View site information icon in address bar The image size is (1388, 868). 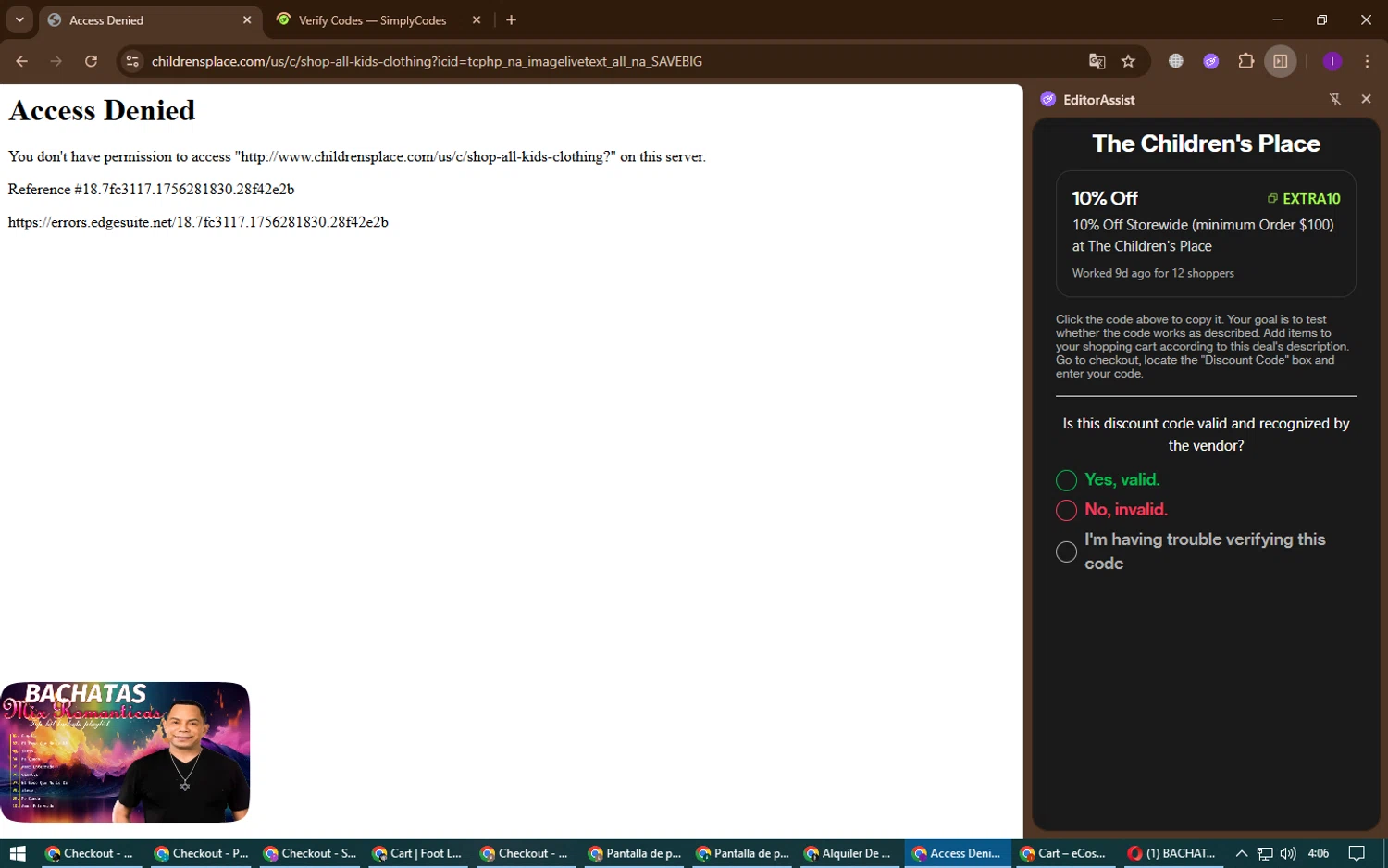[132, 61]
